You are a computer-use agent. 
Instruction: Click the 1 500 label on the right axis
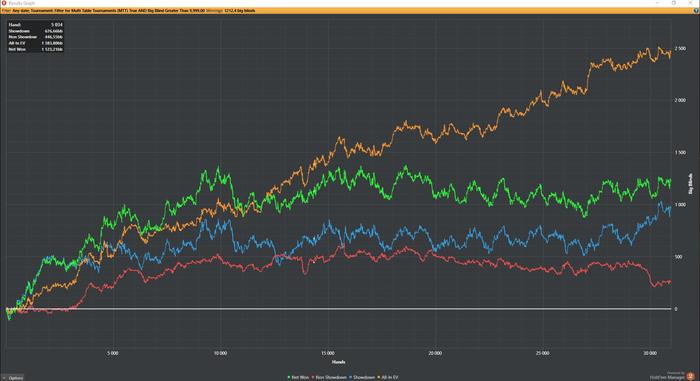click(680, 153)
